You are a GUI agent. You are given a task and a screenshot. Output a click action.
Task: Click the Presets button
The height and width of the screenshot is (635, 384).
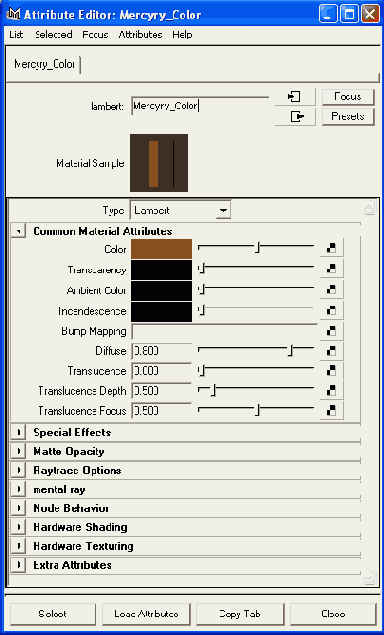click(x=348, y=117)
